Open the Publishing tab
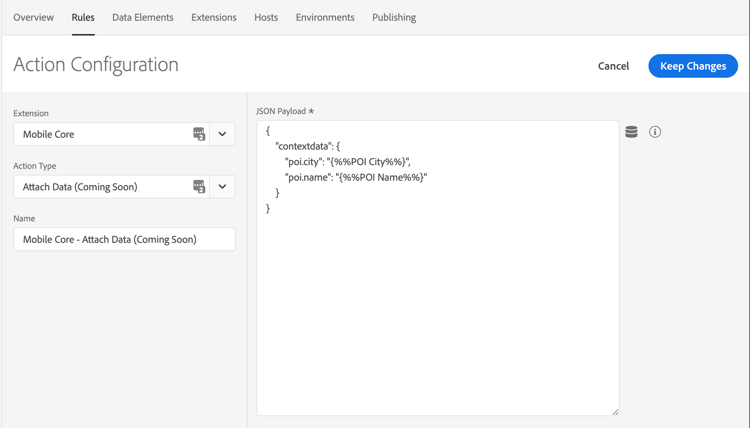 pyautogui.click(x=394, y=18)
